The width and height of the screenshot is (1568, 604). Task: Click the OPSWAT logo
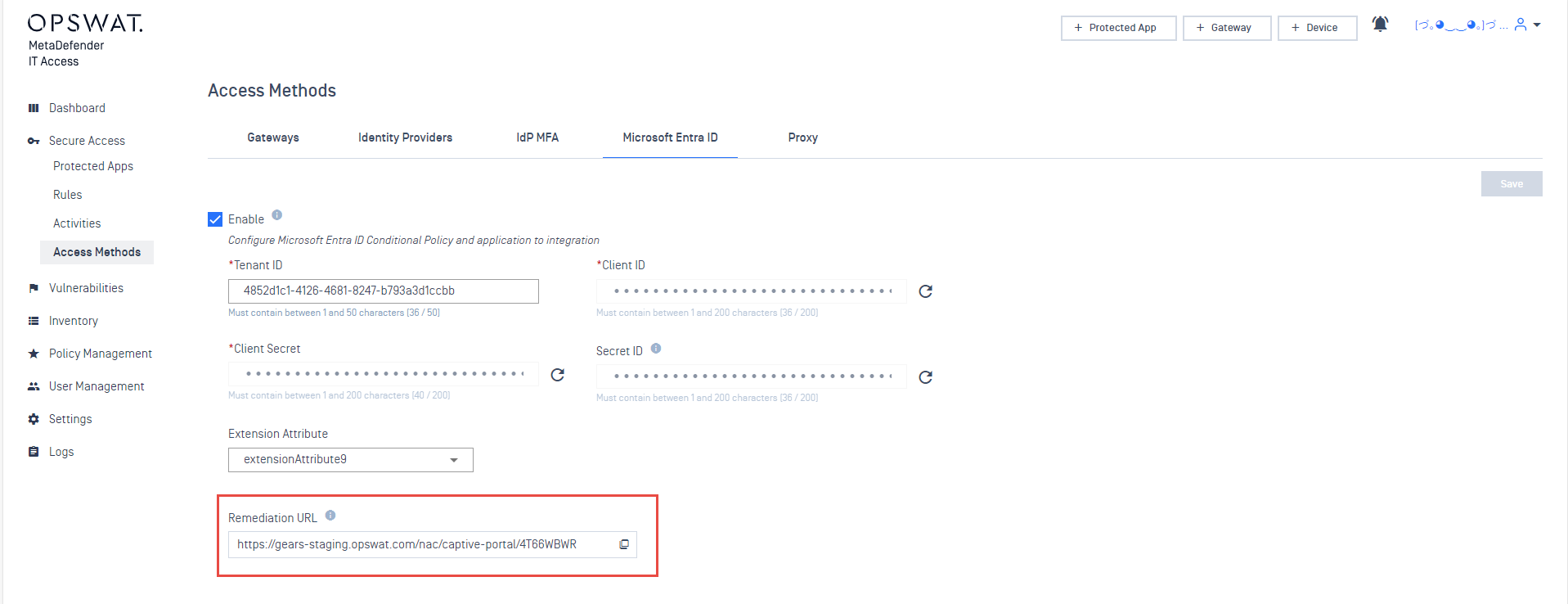pyautogui.click(x=85, y=23)
